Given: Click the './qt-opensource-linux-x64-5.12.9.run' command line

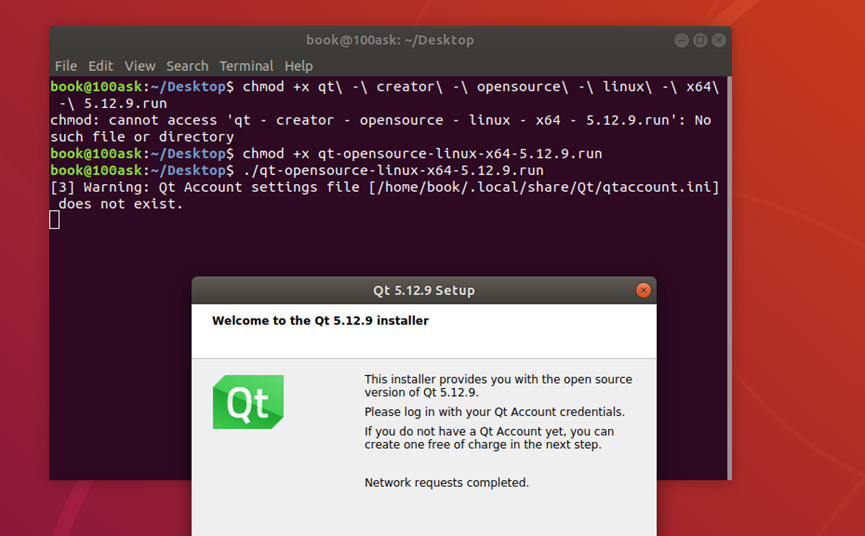Looking at the screenshot, I should (x=393, y=170).
